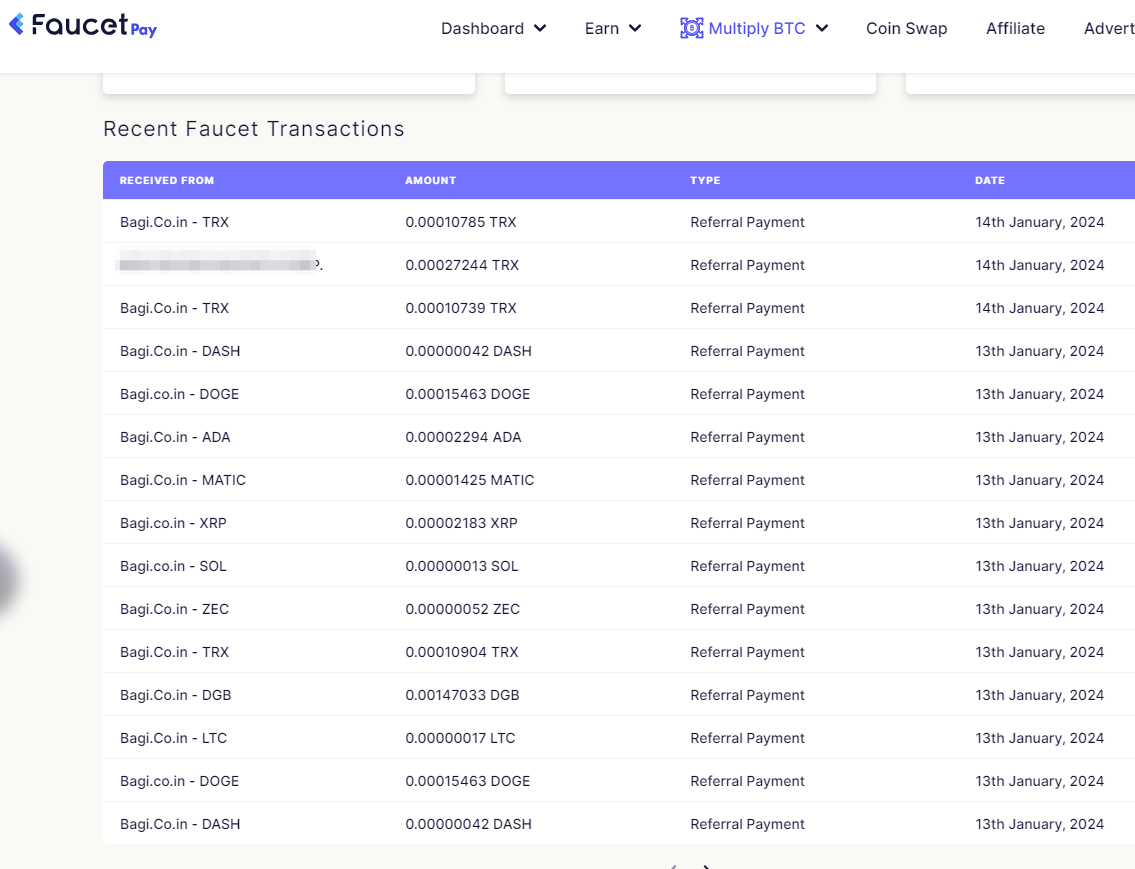Screen dimensions: 1135x869
Task: Click the date in the ADA row
Action: (1039, 437)
